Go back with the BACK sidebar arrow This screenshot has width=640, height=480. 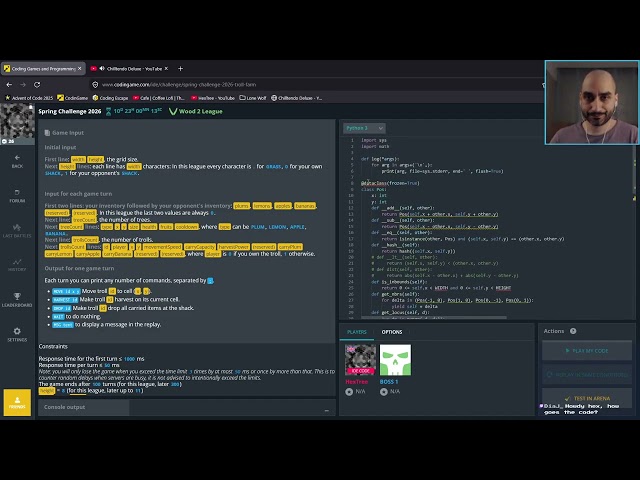[x=17, y=161]
